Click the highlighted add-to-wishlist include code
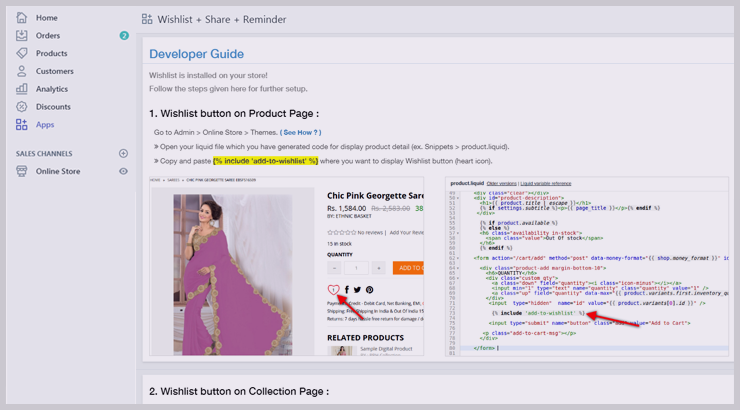 265,161
